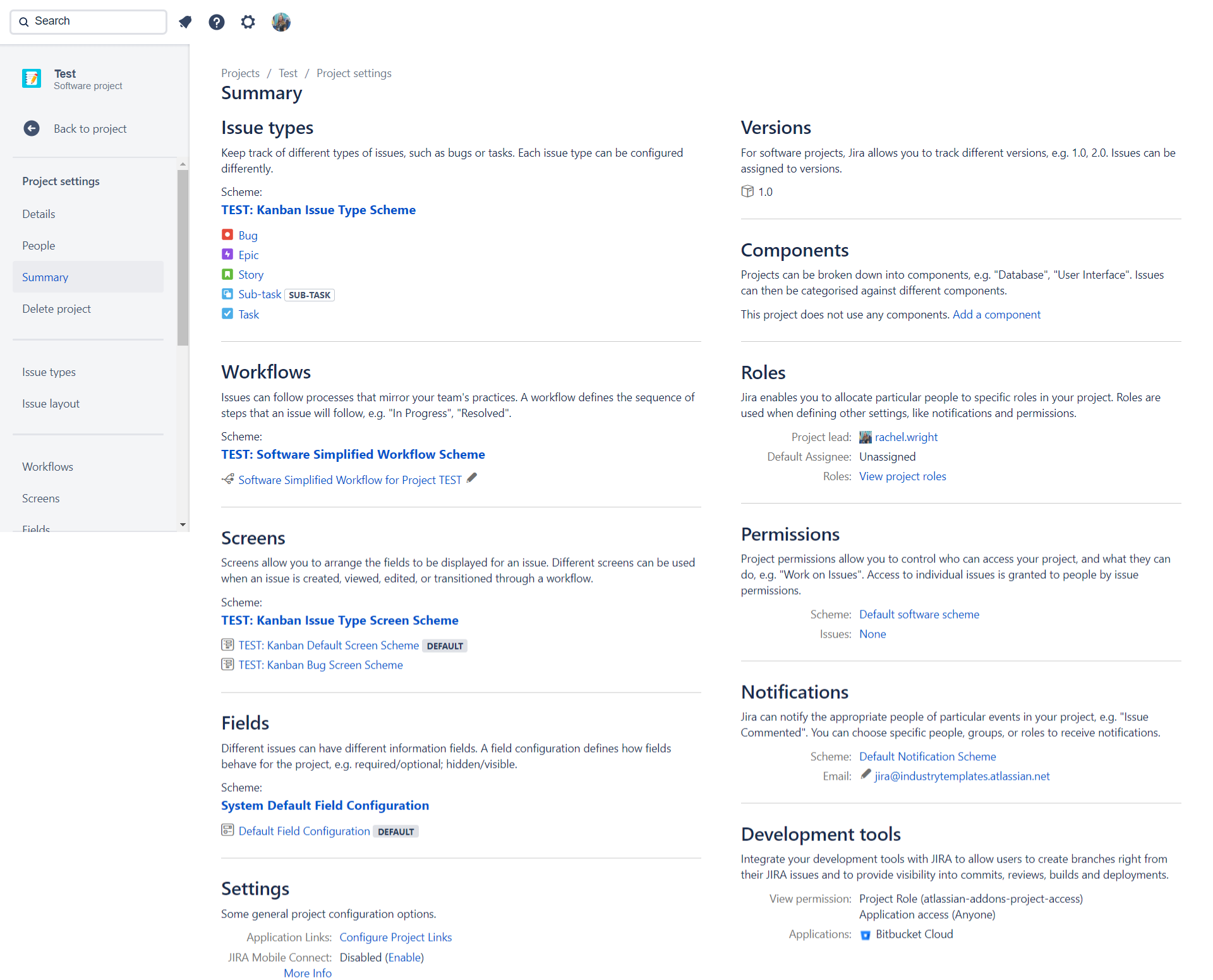The width and height of the screenshot is (1213, 980).
Task: Click the blue Task checkmark icon
Action: (227, 314)
